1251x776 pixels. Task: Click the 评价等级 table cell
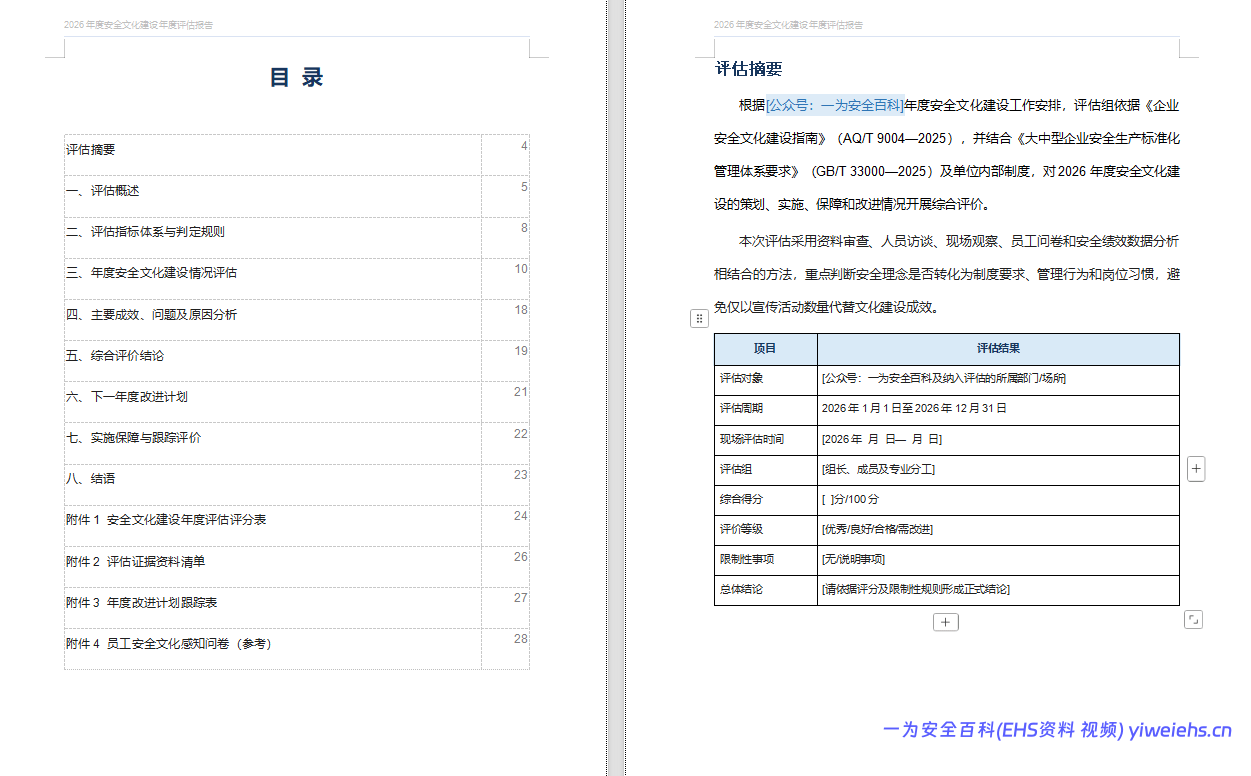click(x=765, y=529)
